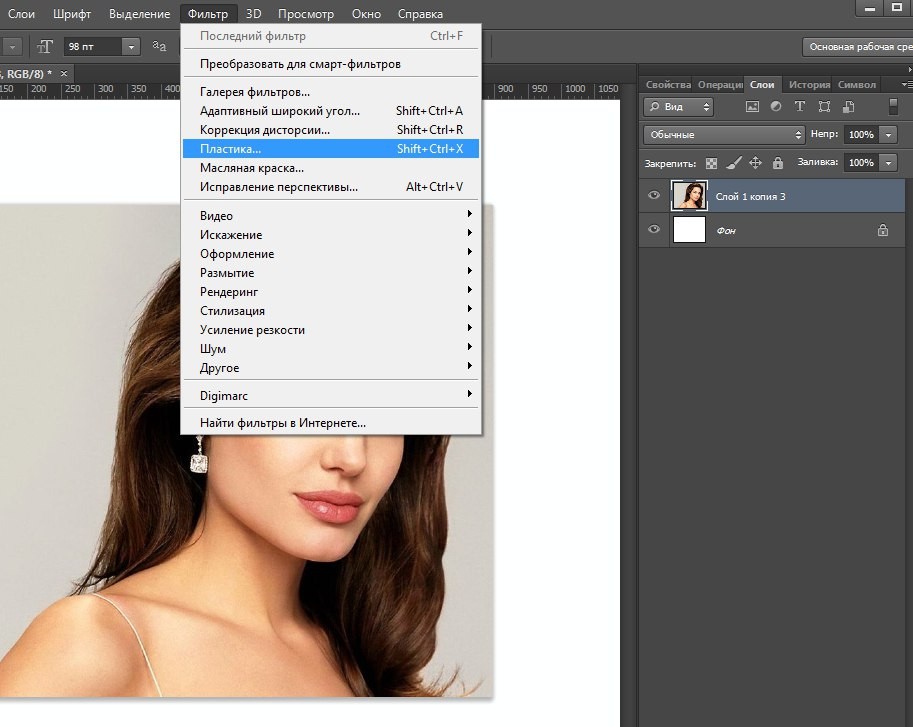The image size is (913, 727).
Task: Toggle the layer filtering switch
Action: click(893, 107)
